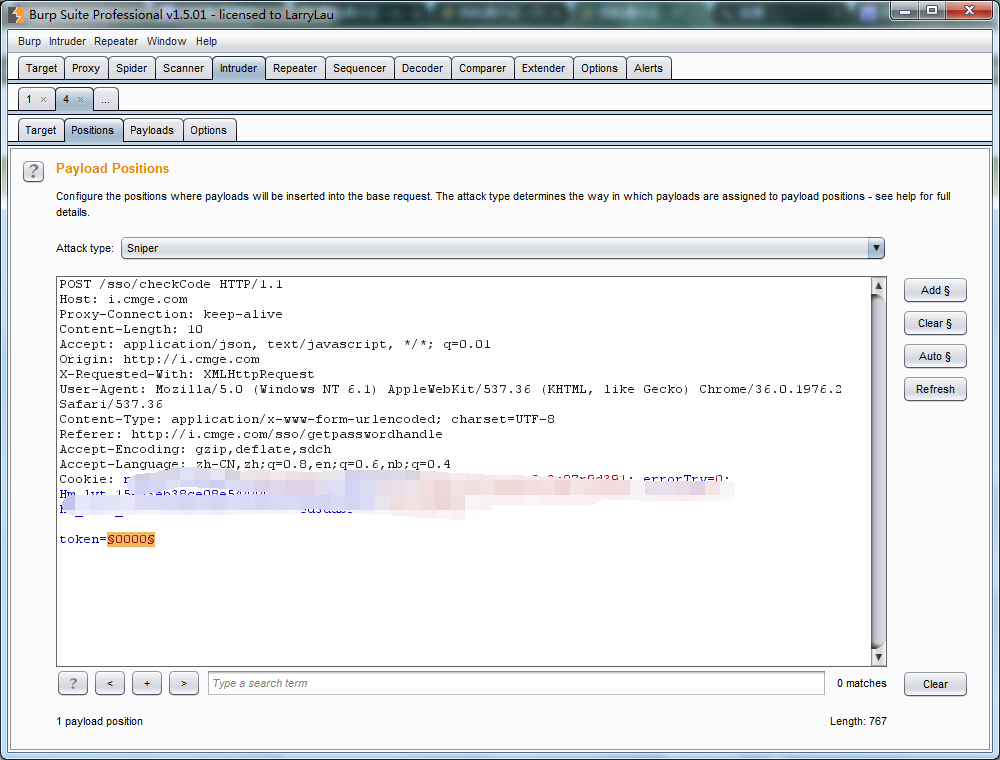
Task: Click the Refresh button
Action: coord(935,390)
